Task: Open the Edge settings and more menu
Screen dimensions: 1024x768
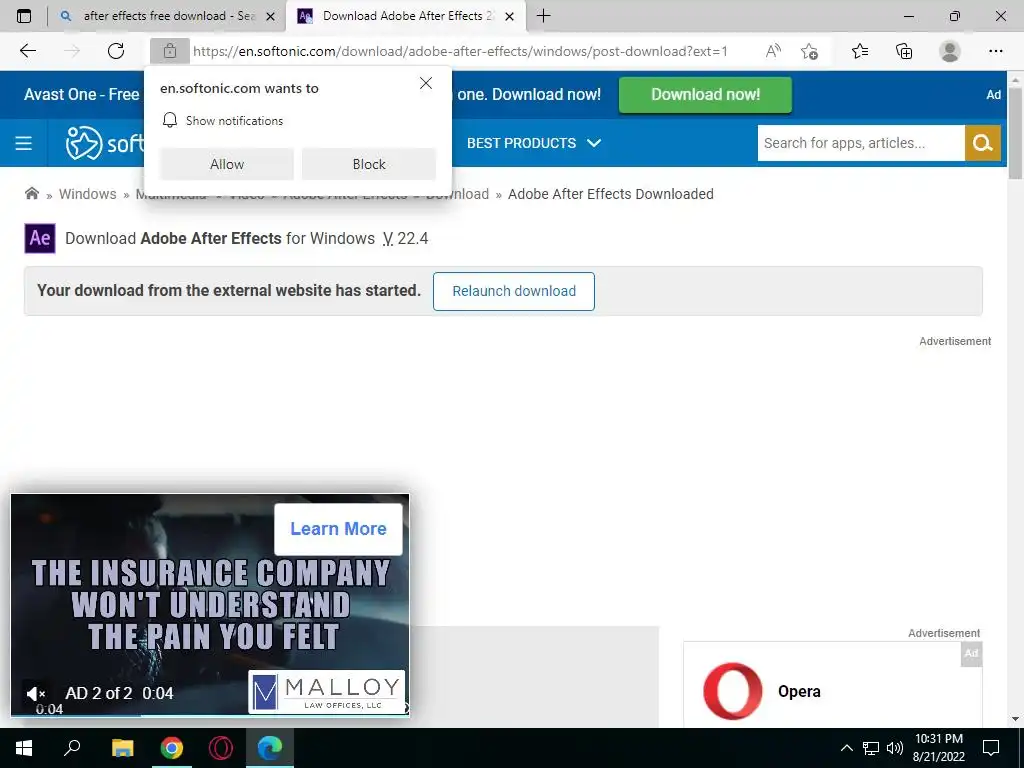Action: pos(995,51)
